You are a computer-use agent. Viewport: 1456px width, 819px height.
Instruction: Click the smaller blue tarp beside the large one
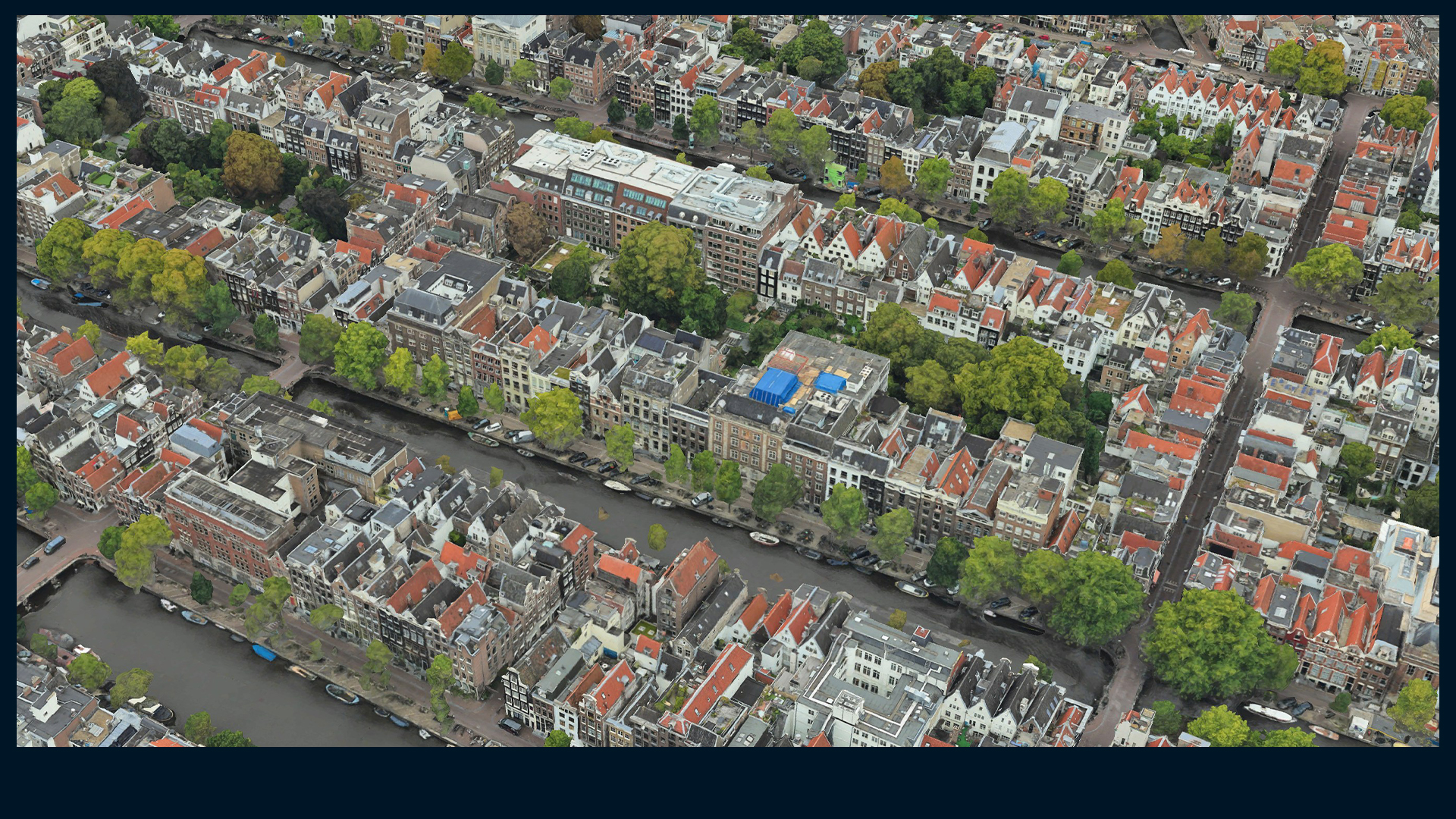(830, 382)
